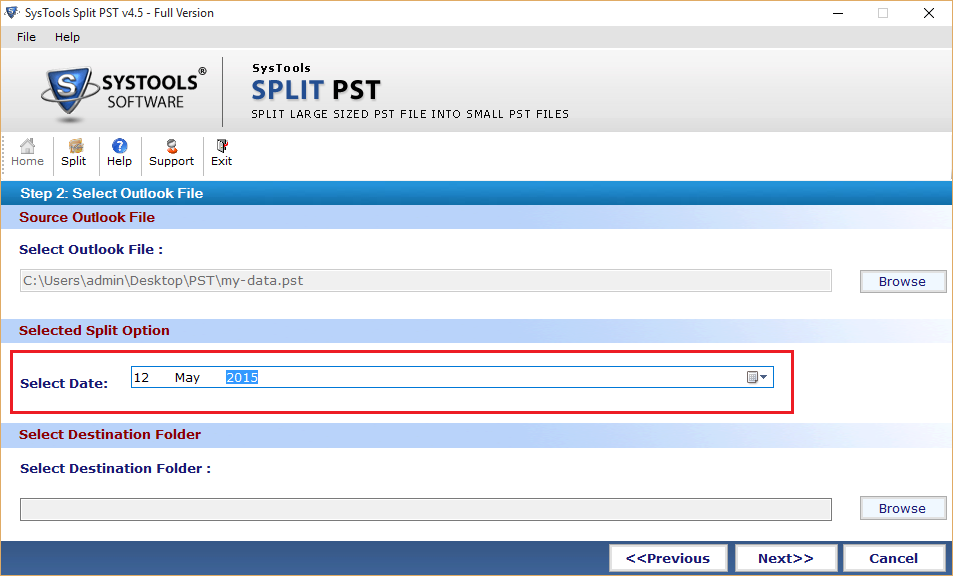This screenshot has width=953, height=576.
Task: Click the Outlook file path field
Action: coord(425,281)
